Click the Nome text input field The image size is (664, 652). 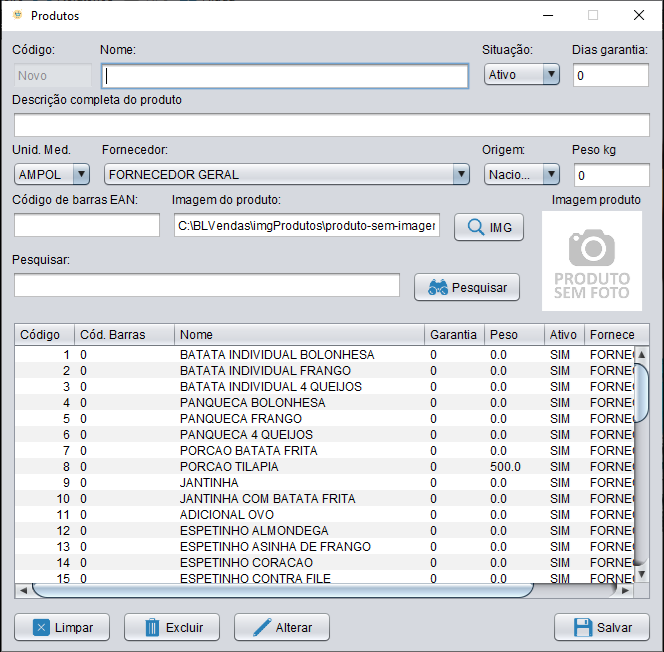[285, 76]
